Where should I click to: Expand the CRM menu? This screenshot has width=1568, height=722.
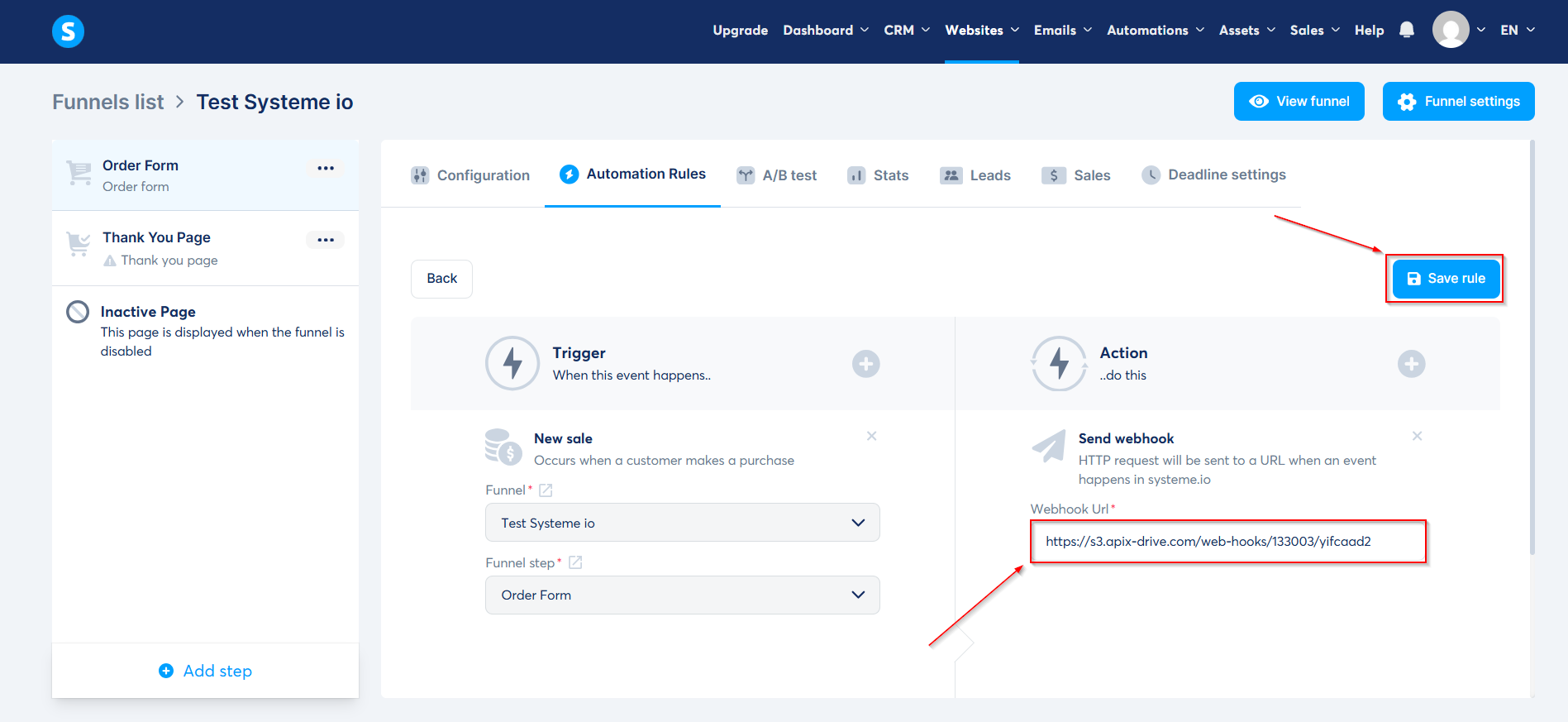[x=907, y=31]
